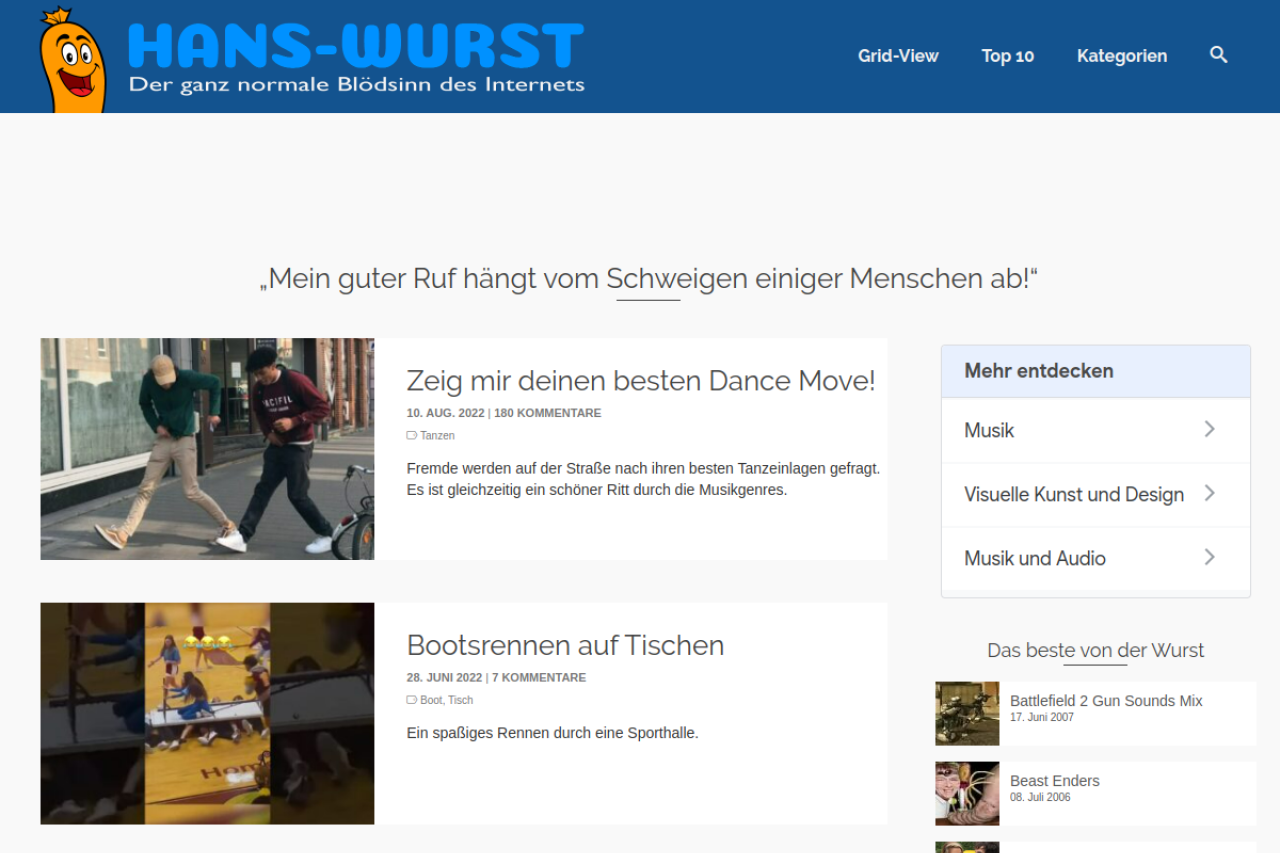Expand the Musik und Audio chevron
Viewport: 1280px width, 853px height.
(1210, 557)
